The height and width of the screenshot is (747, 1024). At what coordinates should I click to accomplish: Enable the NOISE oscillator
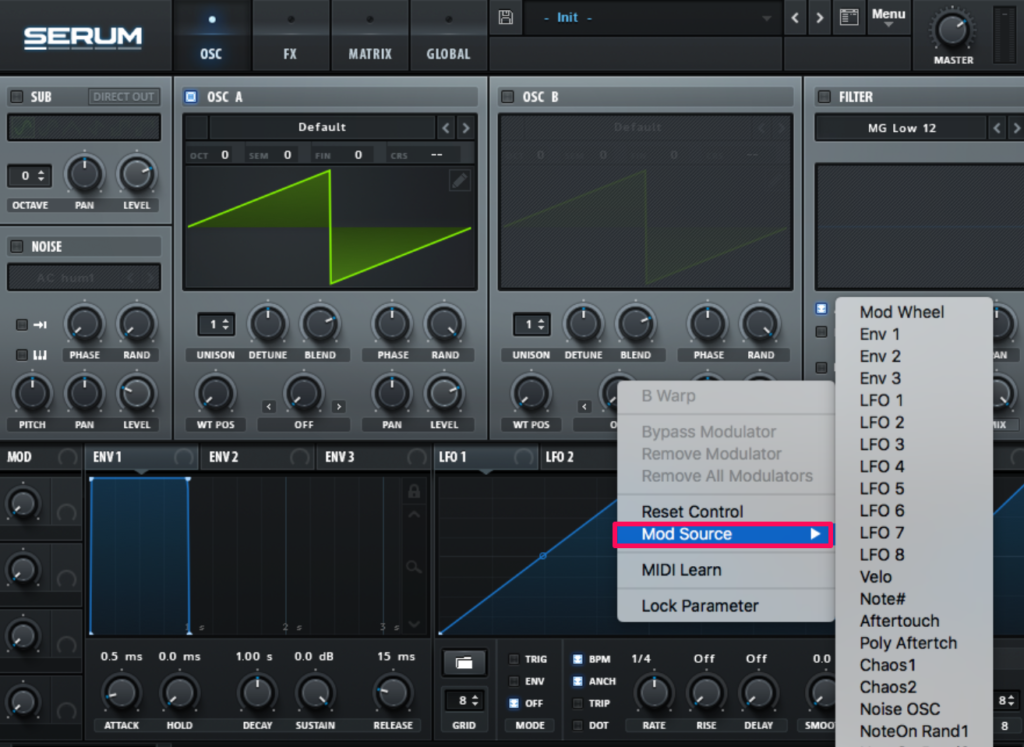17,246
